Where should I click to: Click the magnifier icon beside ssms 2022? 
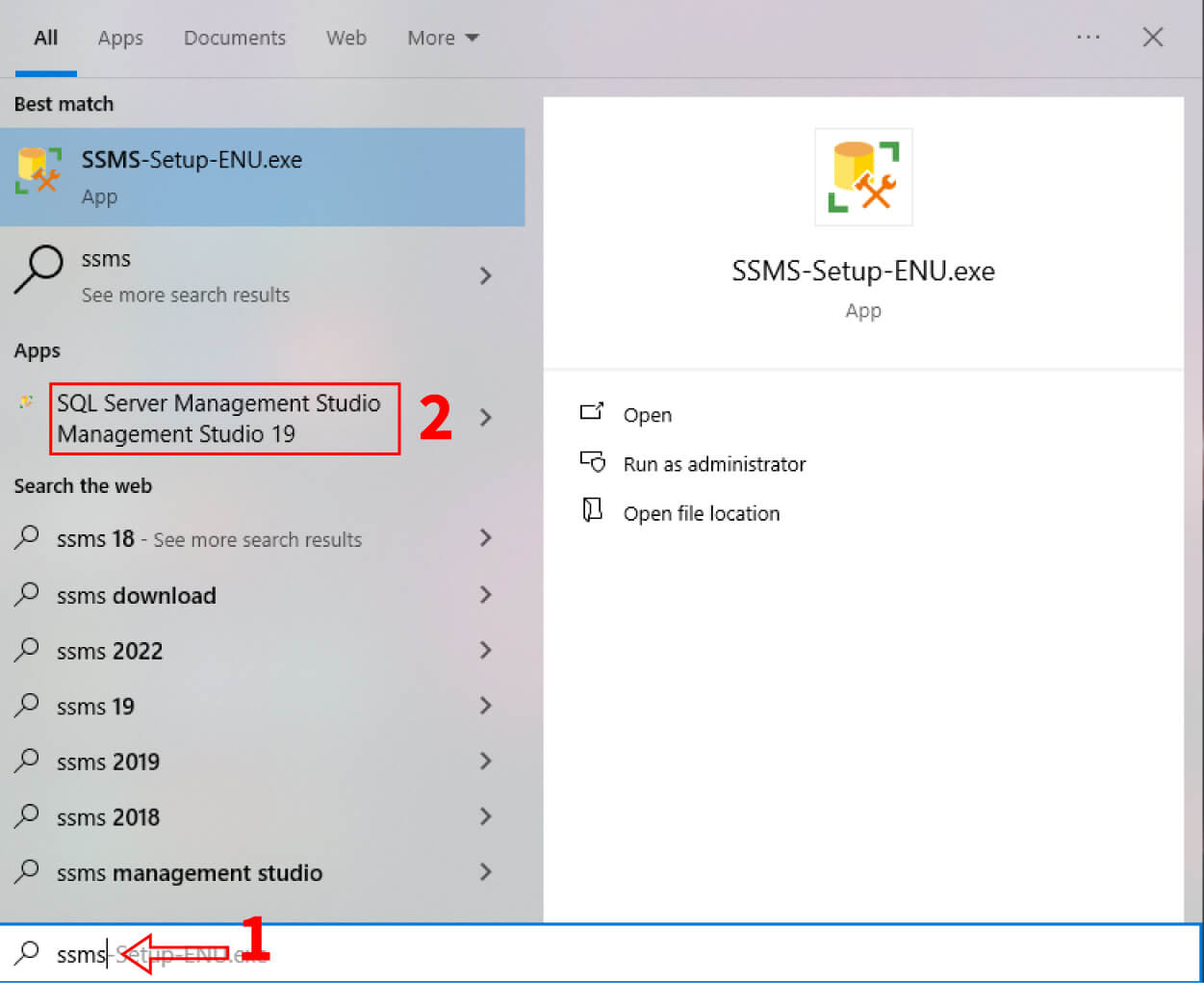[24, 650]
